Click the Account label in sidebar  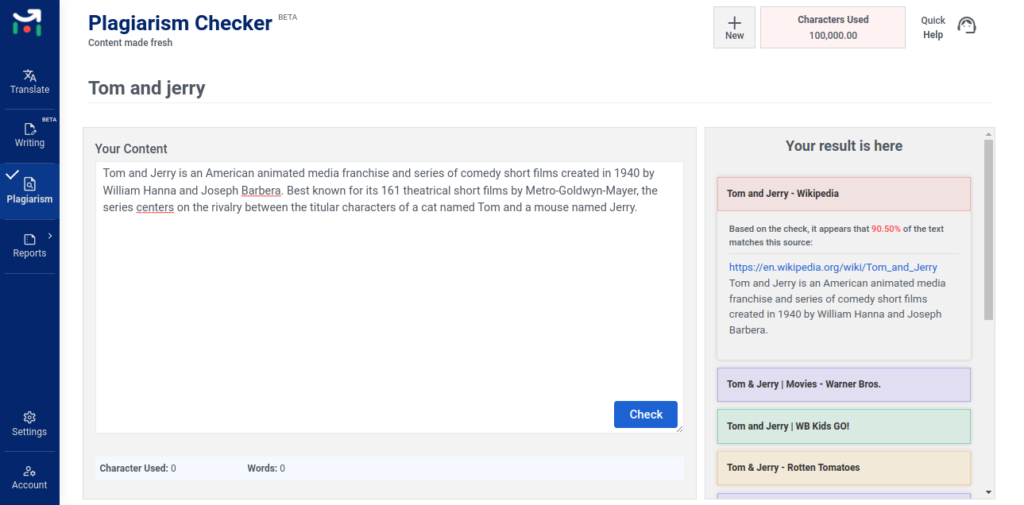tap(29, 485)
